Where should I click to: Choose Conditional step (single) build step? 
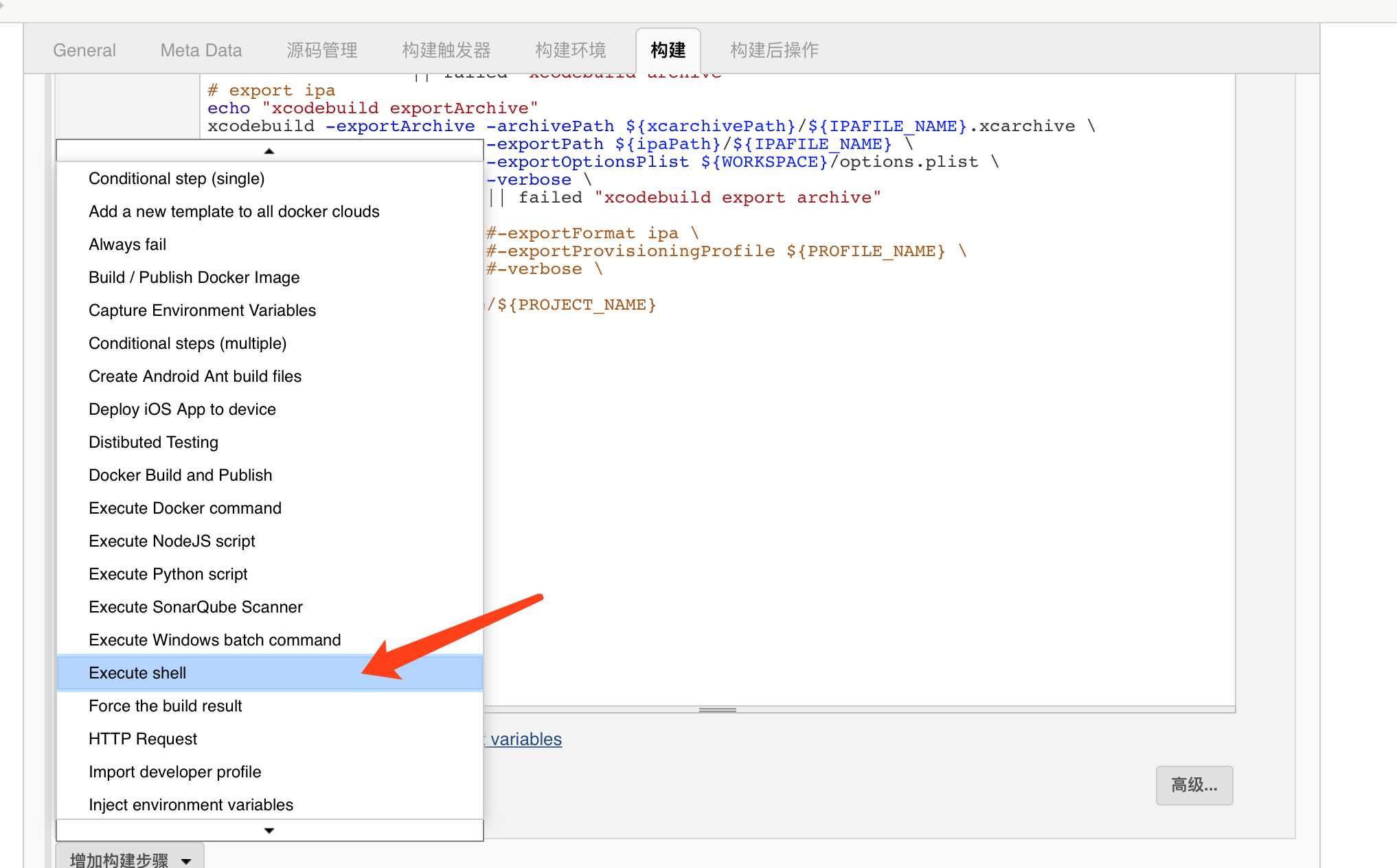(270, 179)
